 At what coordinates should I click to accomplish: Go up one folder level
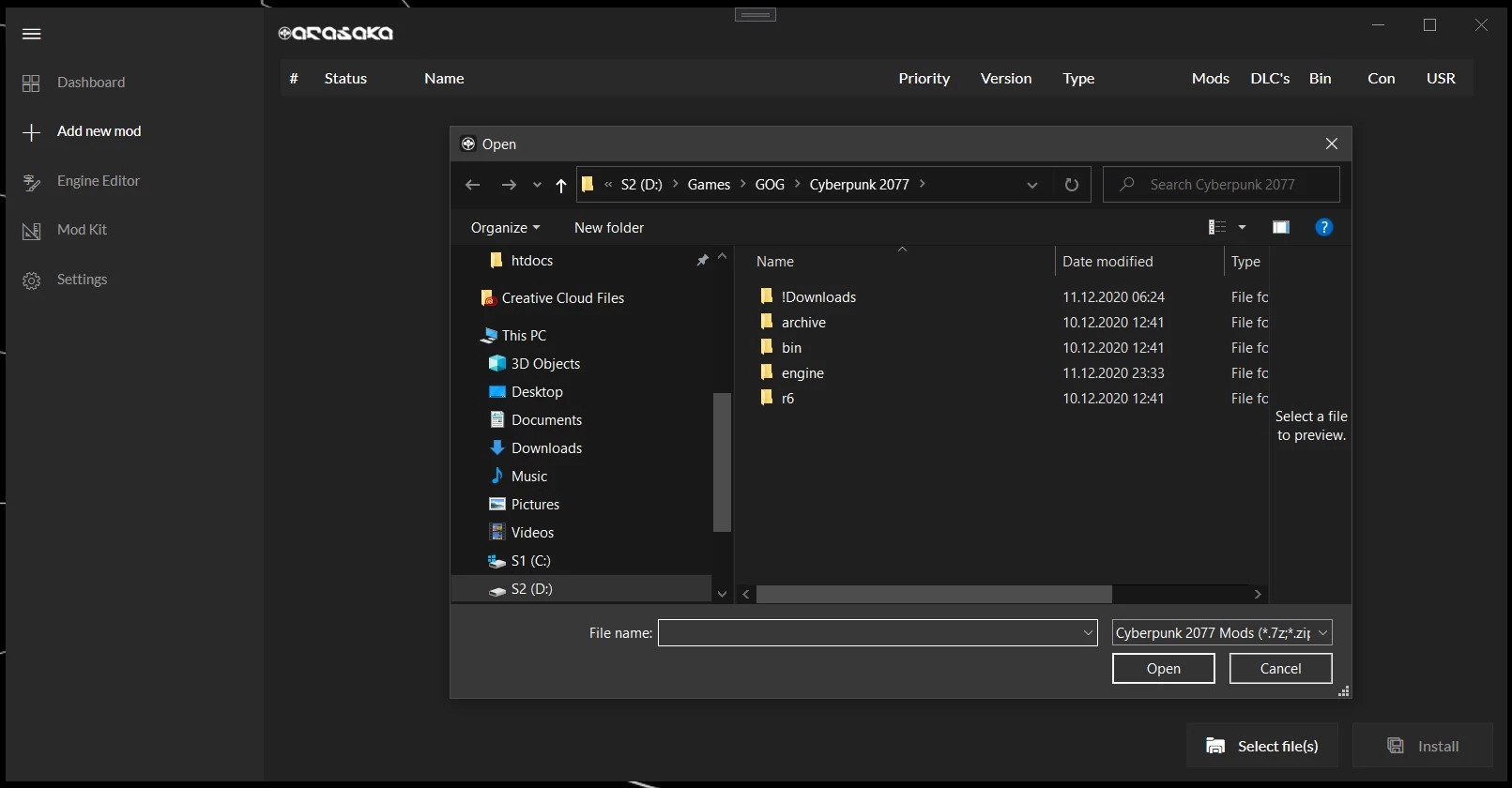coord(561,185)
